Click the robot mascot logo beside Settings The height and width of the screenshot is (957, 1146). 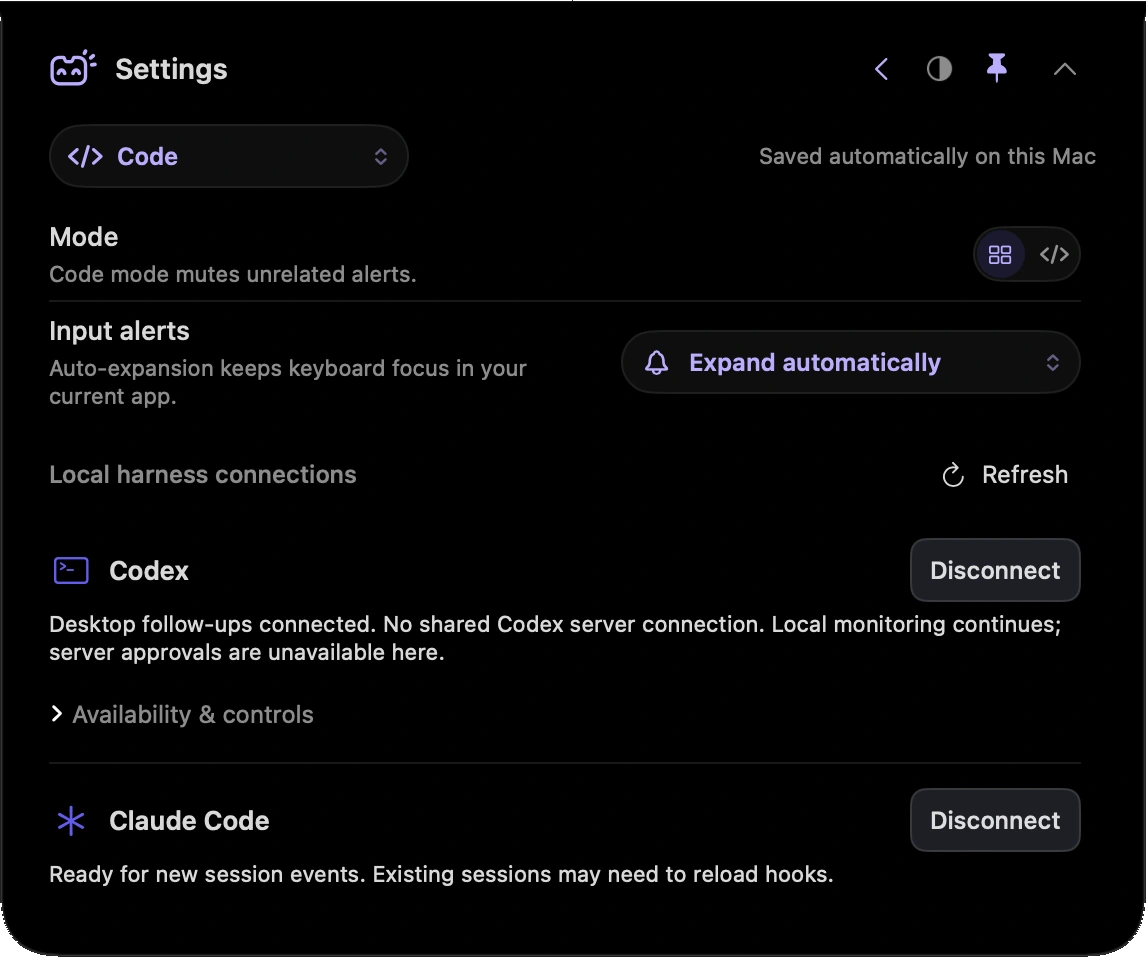tap(73, 69)
